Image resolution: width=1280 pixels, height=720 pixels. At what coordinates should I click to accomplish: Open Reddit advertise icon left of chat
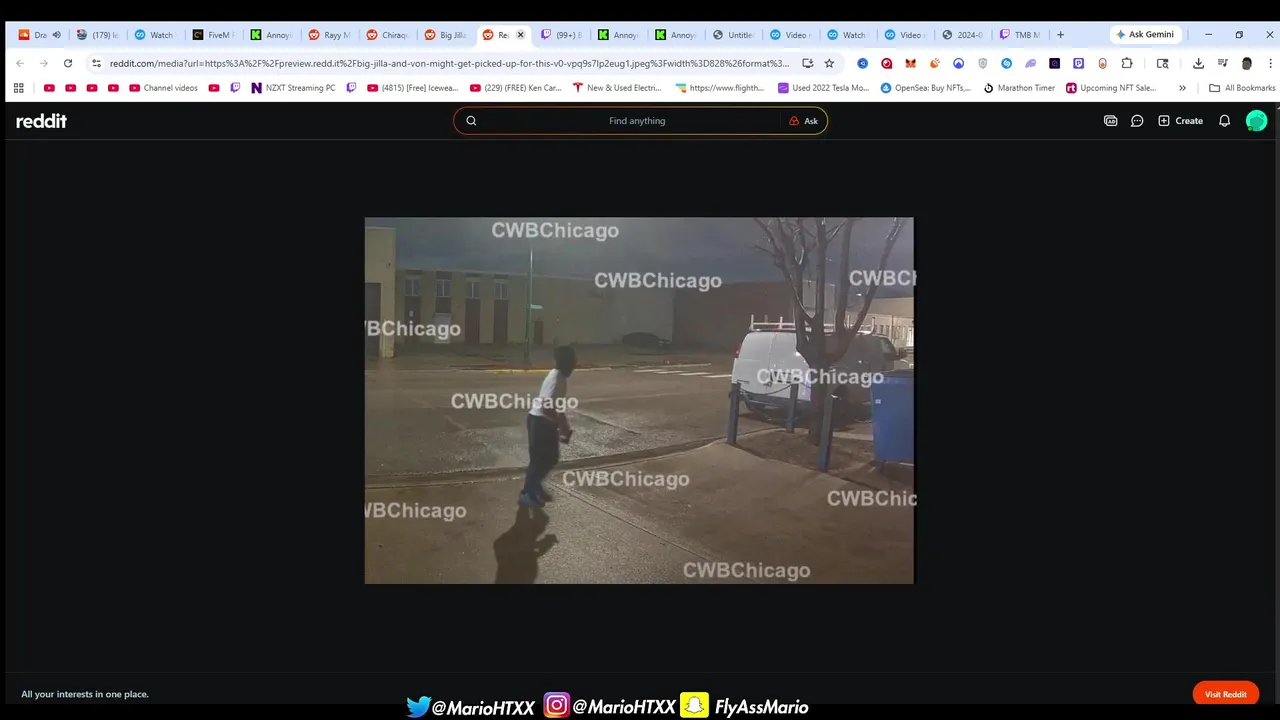point(1110,121)
